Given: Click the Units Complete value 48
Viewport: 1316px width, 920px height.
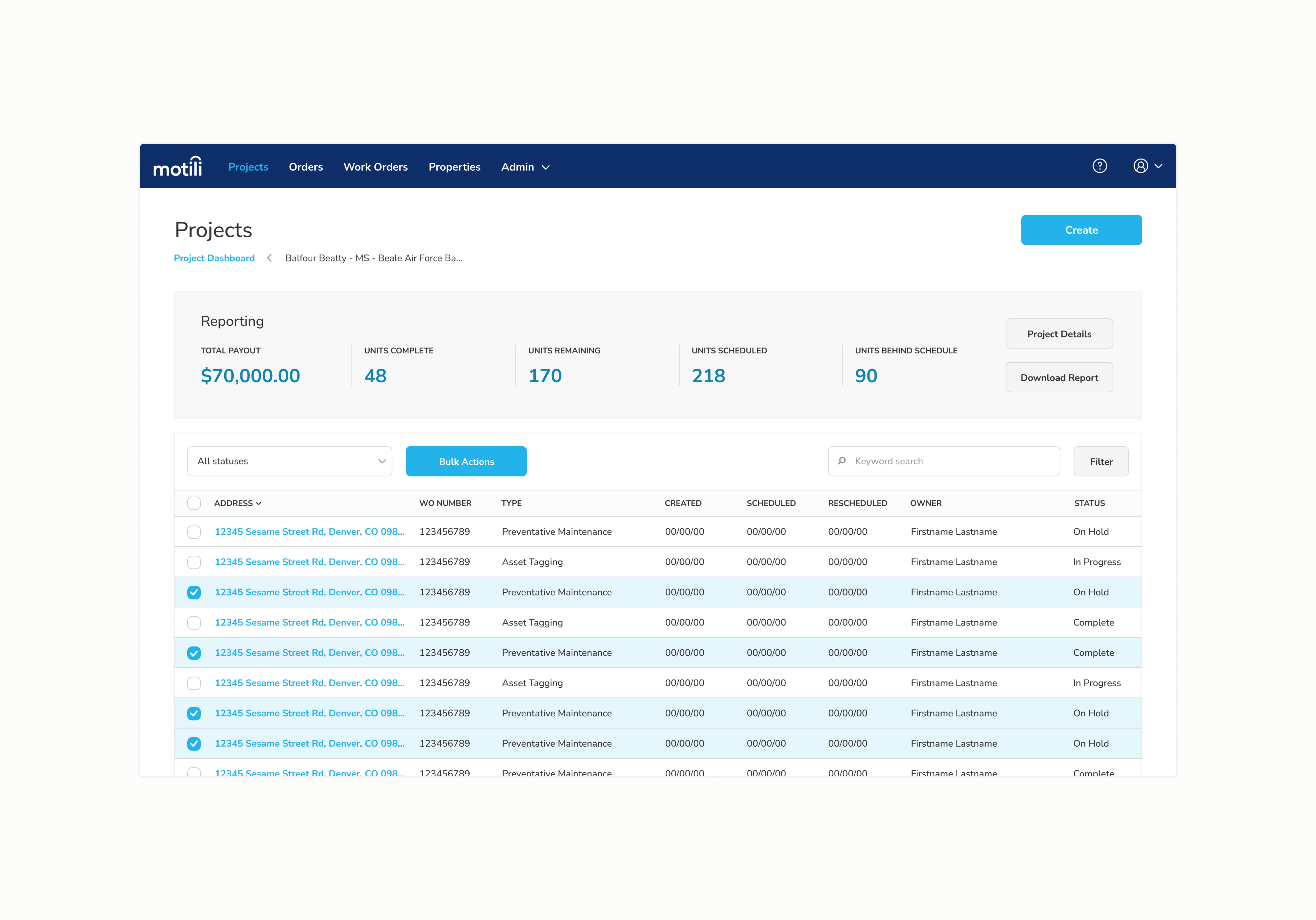Looking at the screenshot, I should [375, 376].
